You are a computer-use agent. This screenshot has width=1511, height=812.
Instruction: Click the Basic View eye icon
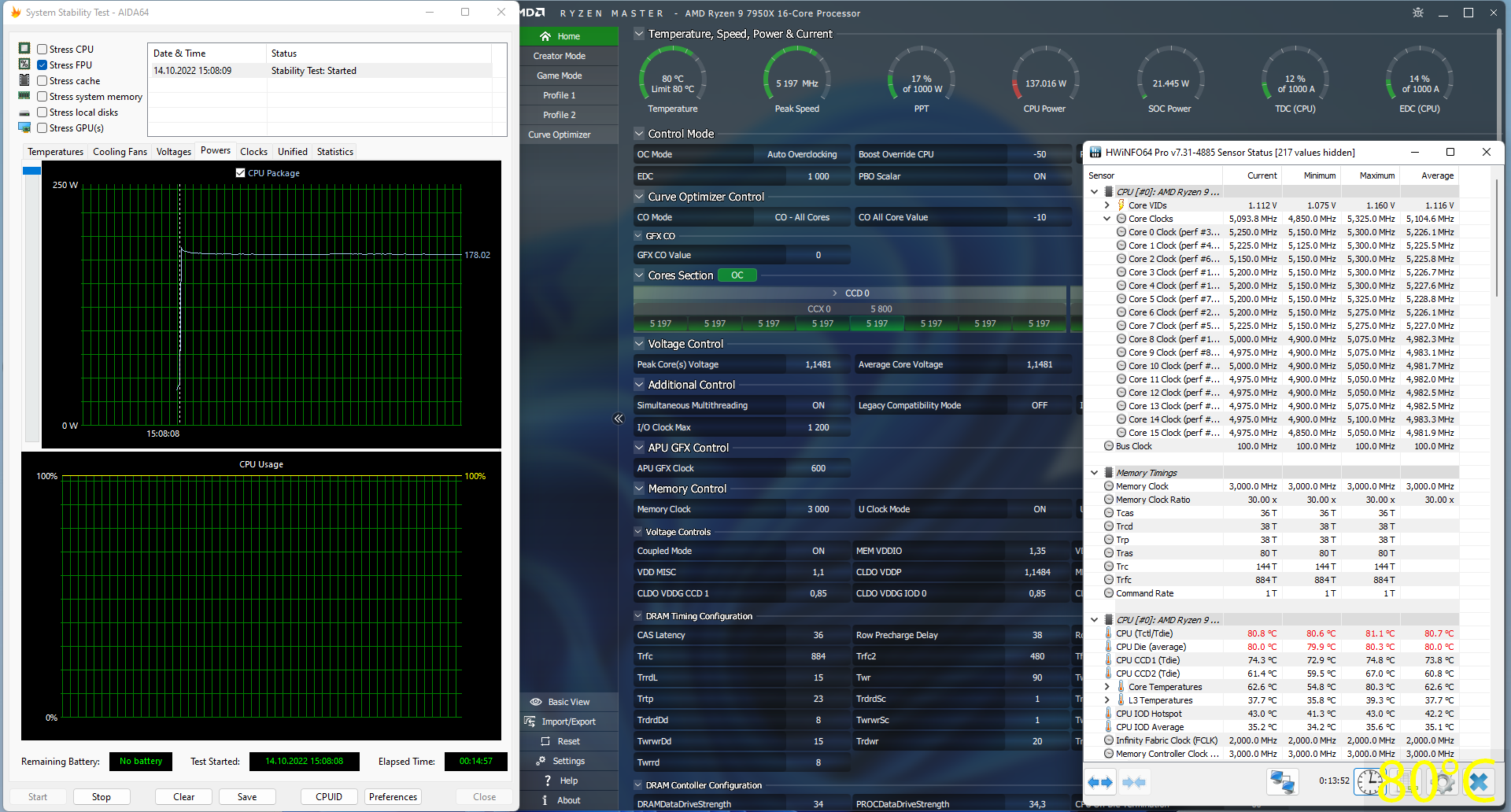click(536, 702)
